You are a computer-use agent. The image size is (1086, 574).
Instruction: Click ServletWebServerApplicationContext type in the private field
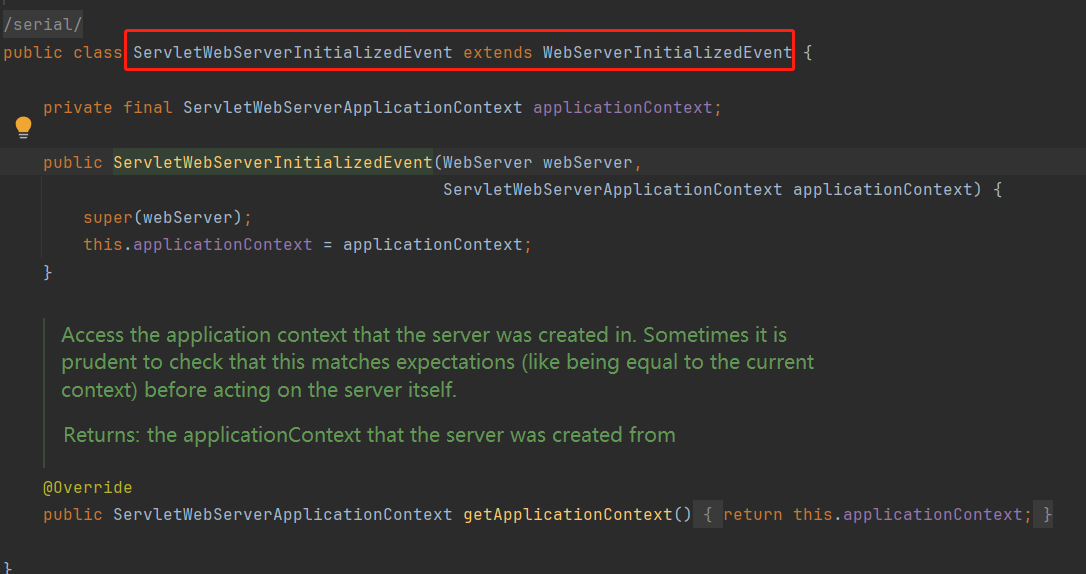click(352, 107)
